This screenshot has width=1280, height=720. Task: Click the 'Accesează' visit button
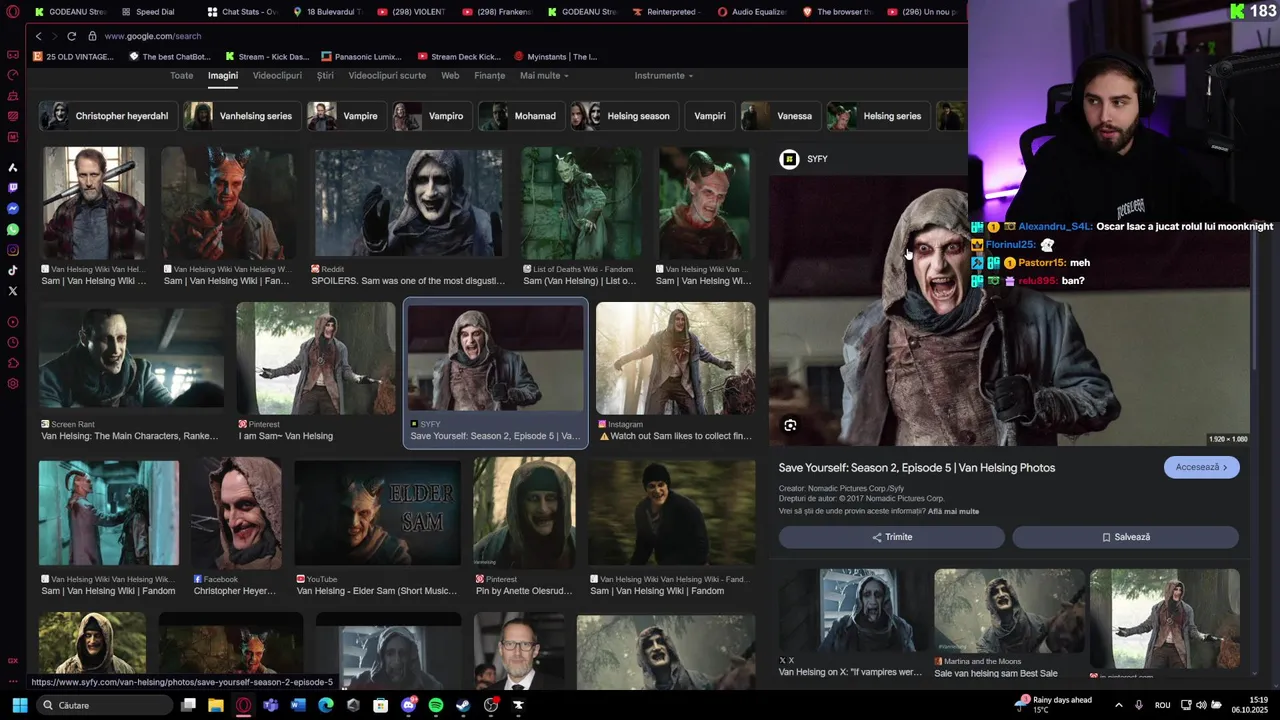(x=1202, y=467)
